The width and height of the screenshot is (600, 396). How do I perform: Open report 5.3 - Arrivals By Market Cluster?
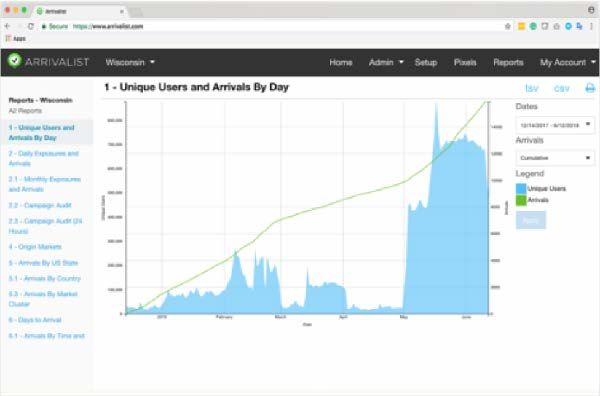coord(43,299)
